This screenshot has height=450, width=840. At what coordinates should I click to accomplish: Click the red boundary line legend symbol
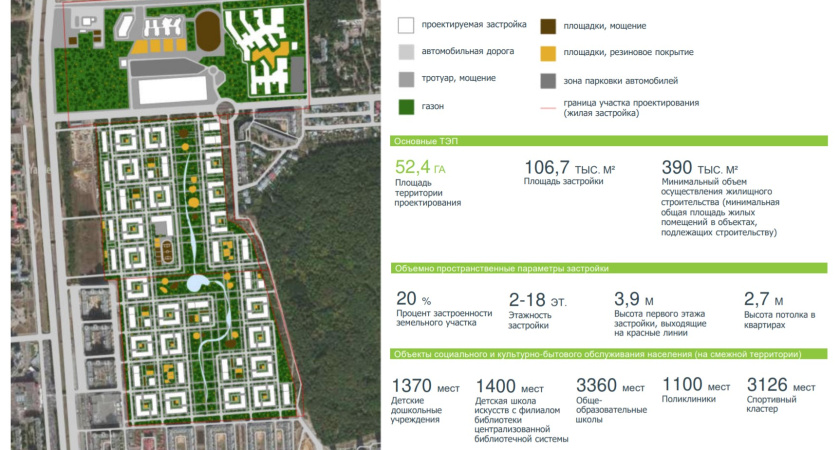click(x=548, y=108)
